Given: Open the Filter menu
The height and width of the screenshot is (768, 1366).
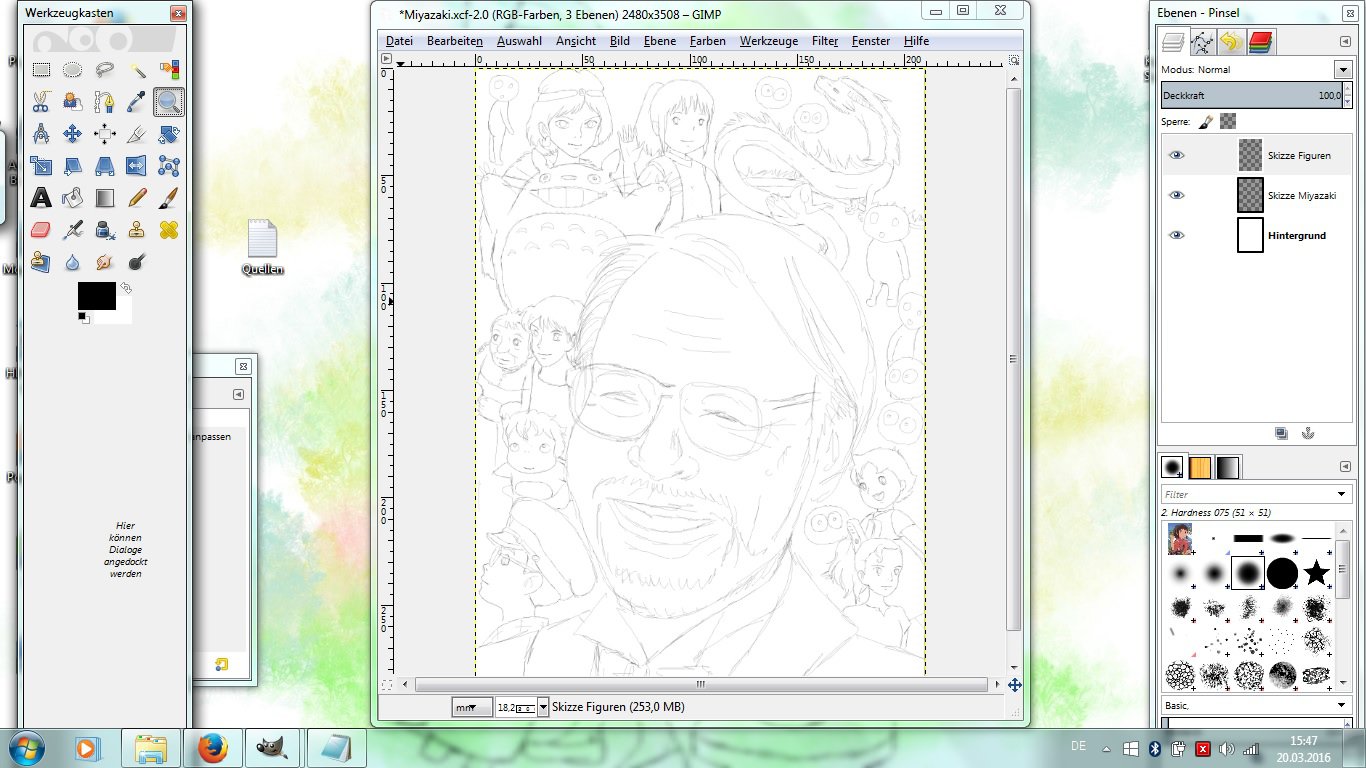Looking at the screenshot, I should click(825, 41).
